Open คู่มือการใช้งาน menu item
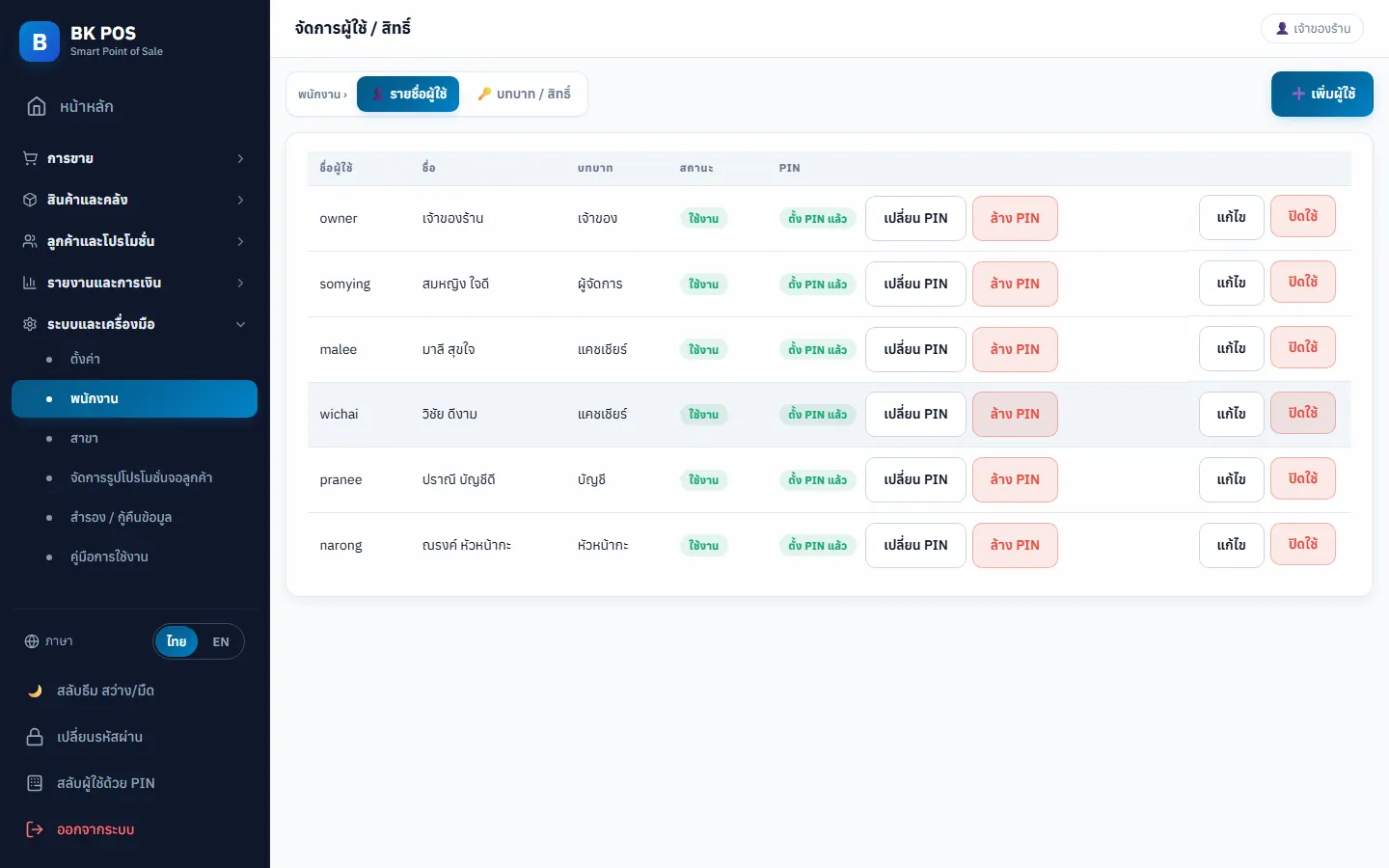The width and height of the screenshot is (1389, 868). click(x=135, y=556)
